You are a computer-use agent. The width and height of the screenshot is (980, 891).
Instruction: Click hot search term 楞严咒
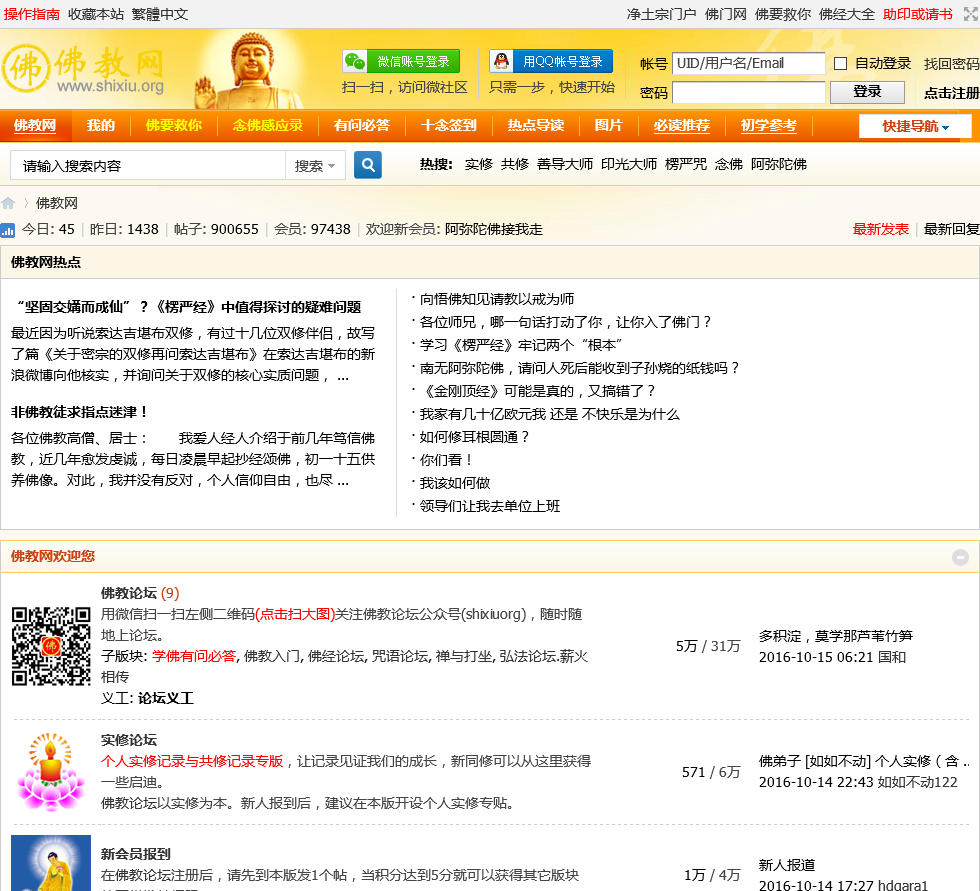(686, 164)
